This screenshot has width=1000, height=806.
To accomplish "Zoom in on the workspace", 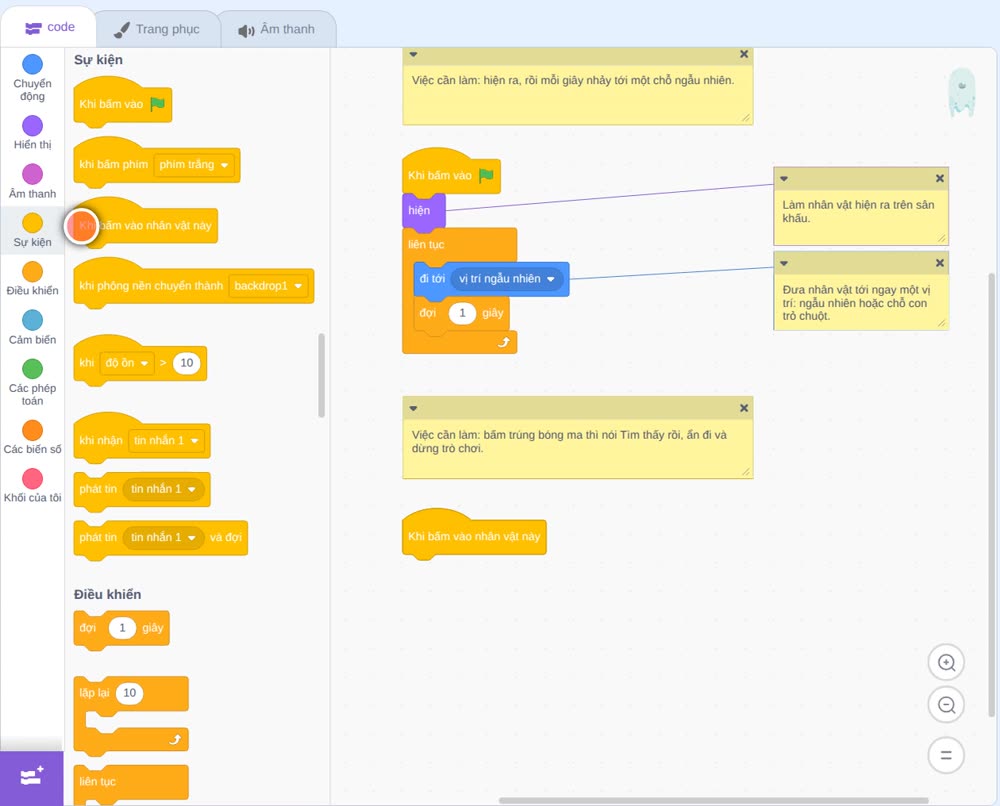I will [946, 663].
